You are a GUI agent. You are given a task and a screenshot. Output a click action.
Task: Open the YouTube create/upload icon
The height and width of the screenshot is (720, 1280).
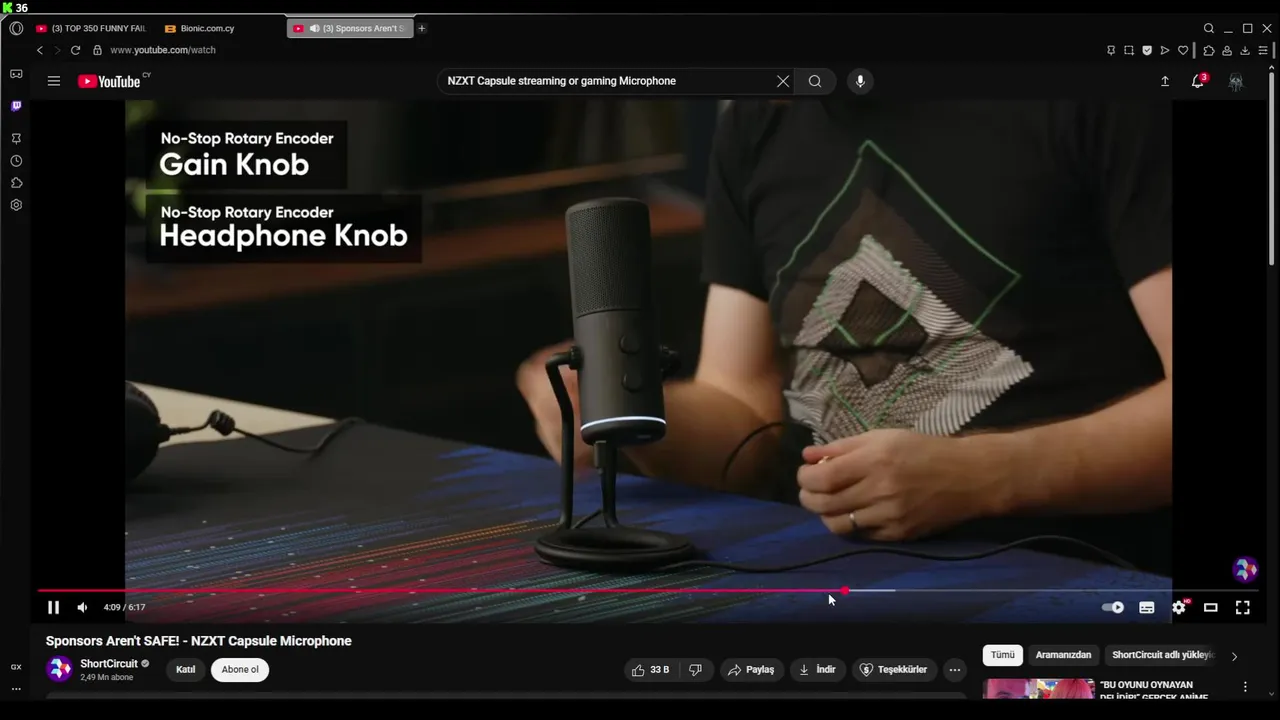point(1165,81)
